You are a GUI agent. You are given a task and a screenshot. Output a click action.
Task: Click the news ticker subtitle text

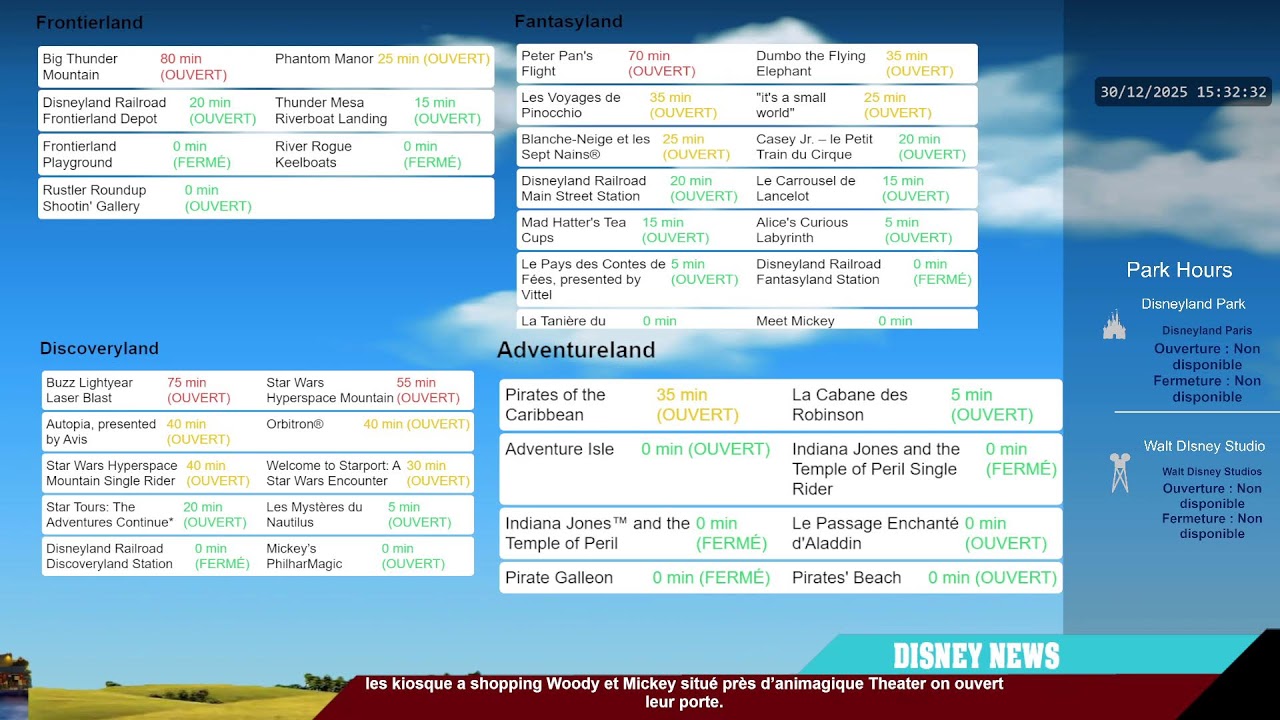click(x=684, y=693)
